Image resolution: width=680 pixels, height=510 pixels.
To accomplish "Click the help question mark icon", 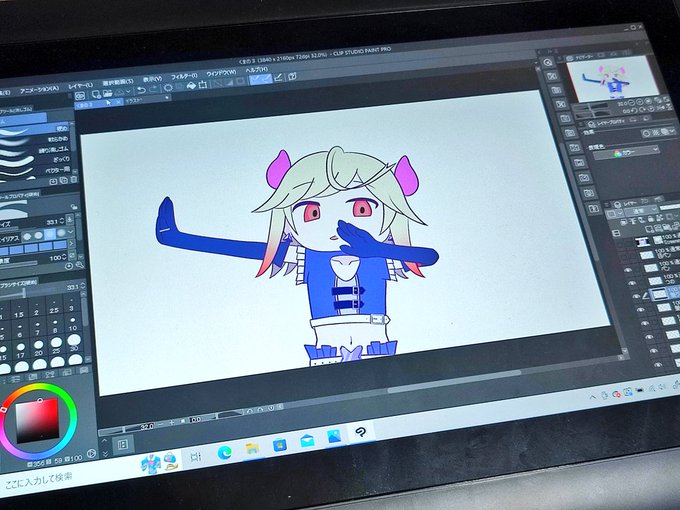I will click(292, 76).
